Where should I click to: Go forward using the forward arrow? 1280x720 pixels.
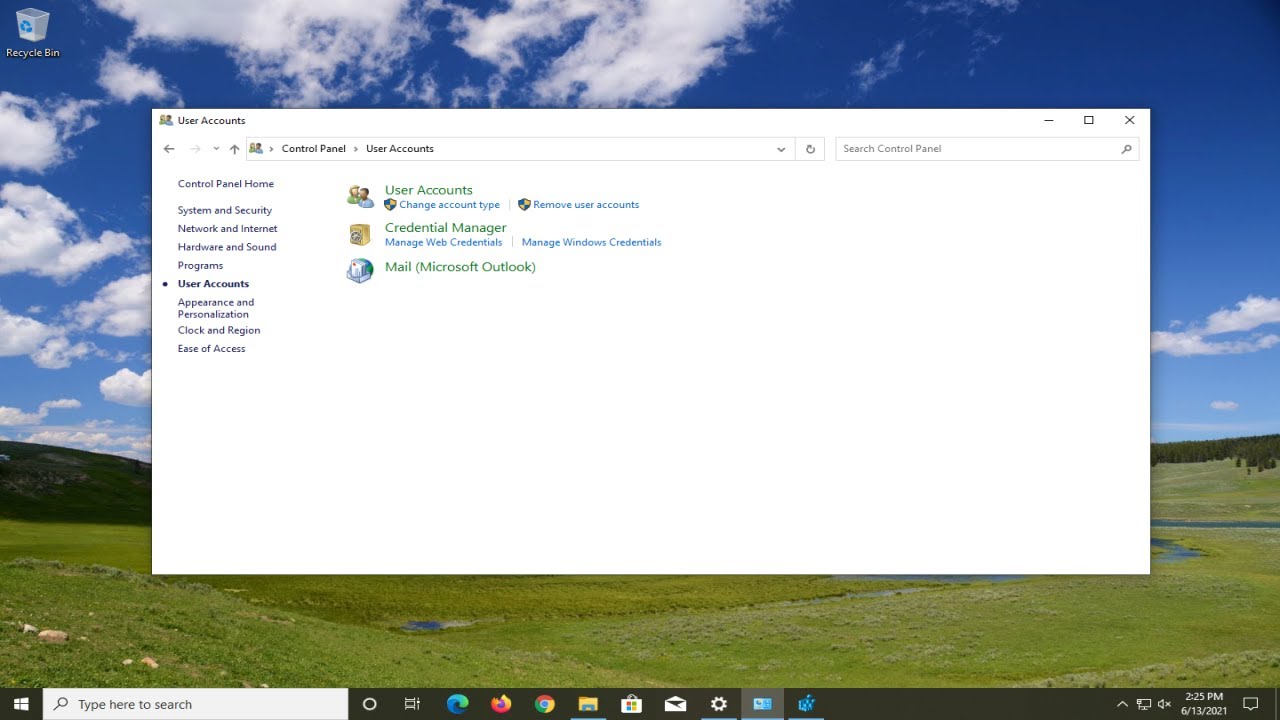click(x=195, y=149)
